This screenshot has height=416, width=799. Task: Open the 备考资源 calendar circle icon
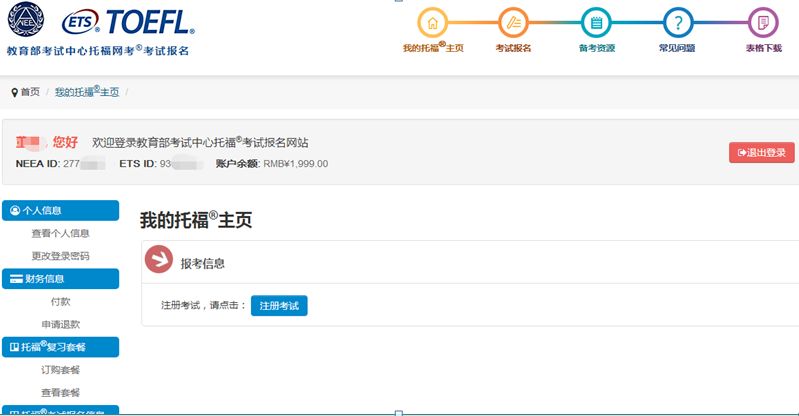pyautogui.click(x=596, y=23)
